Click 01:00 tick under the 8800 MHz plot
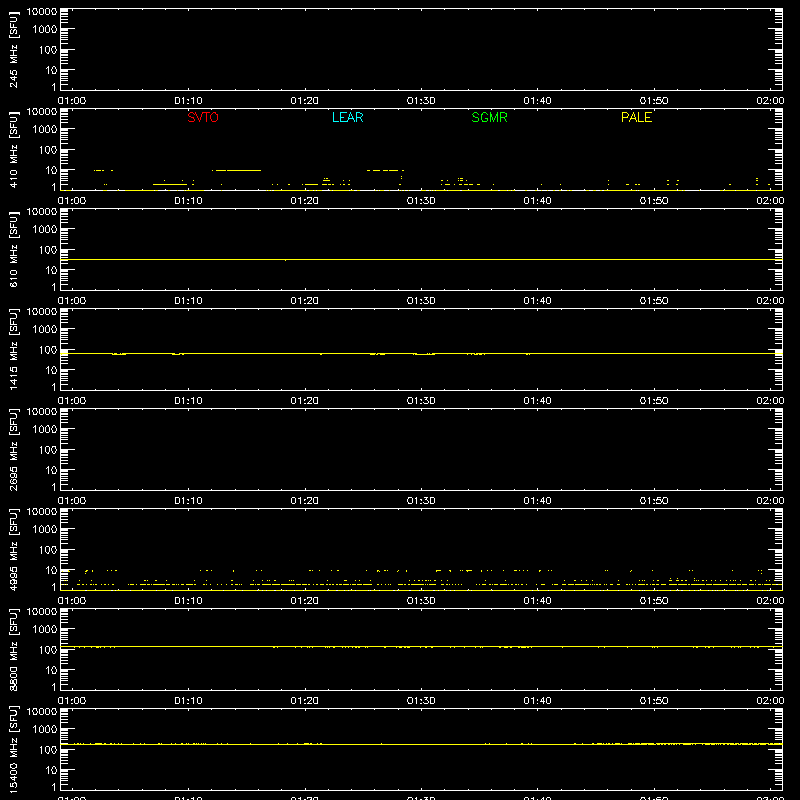Image resolution: width=800 pixels, height=800 pixels. 72,701
